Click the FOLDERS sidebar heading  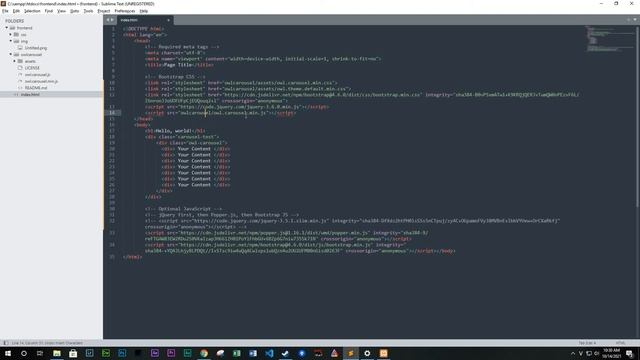click(x=15, y=21)
